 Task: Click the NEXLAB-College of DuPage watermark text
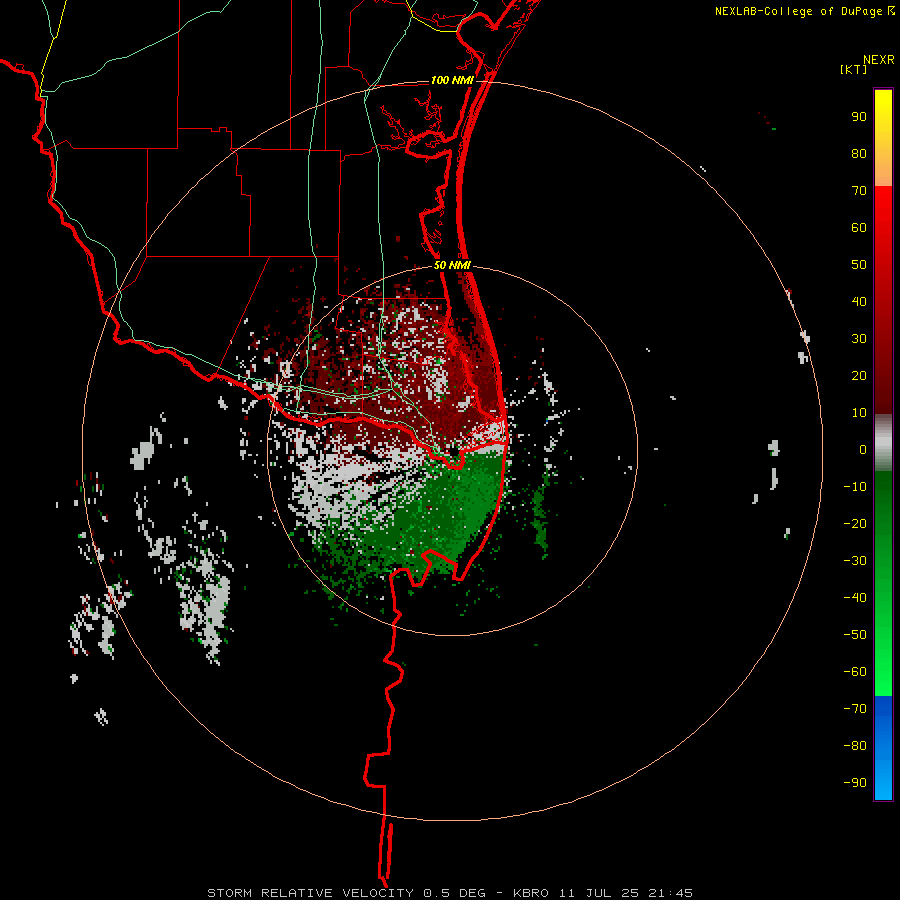pyautogui.click(x=798, y=11)
